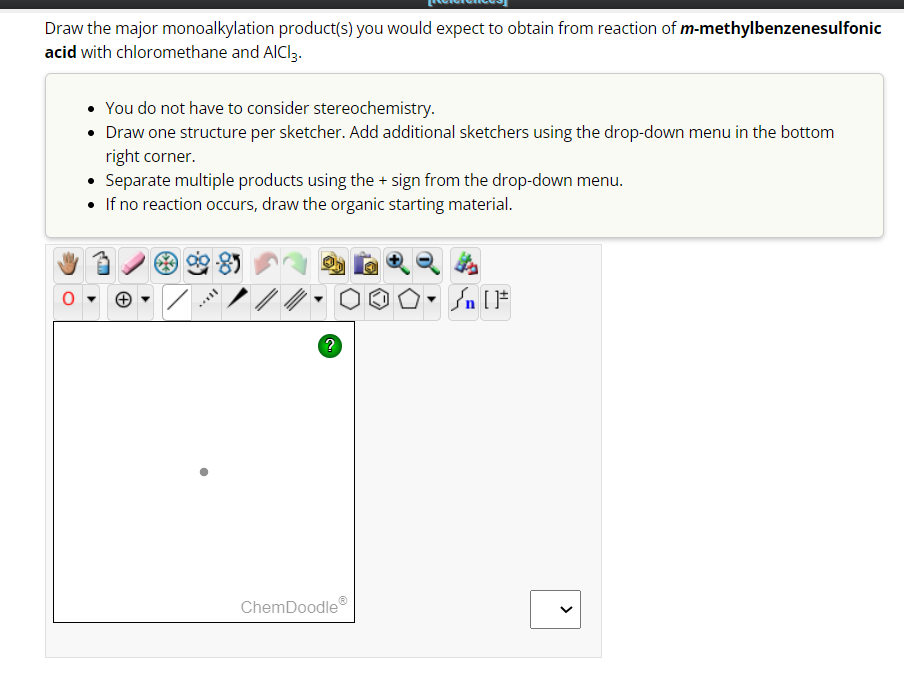The height and width of the screenshot is (685, 904).
Task: Select the double bond tool
Action: [266, 299]
